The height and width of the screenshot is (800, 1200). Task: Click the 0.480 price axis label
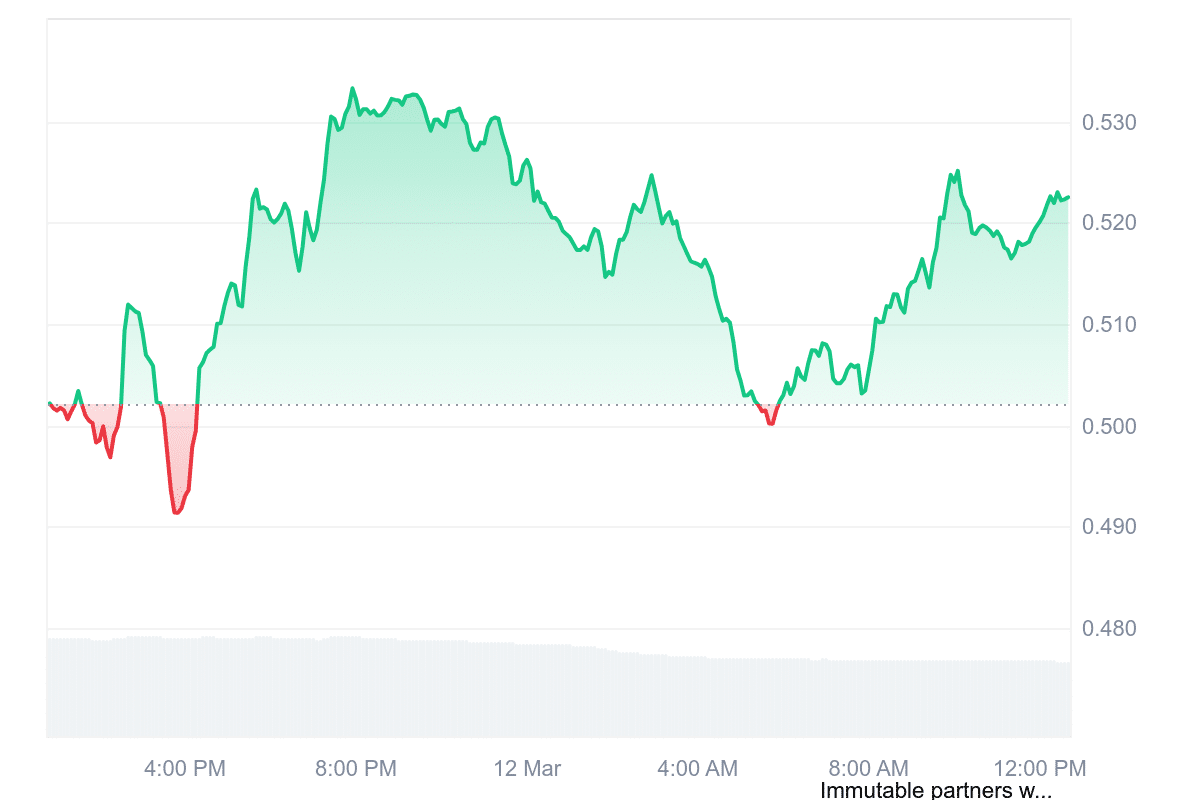[x=1109, y=629]
